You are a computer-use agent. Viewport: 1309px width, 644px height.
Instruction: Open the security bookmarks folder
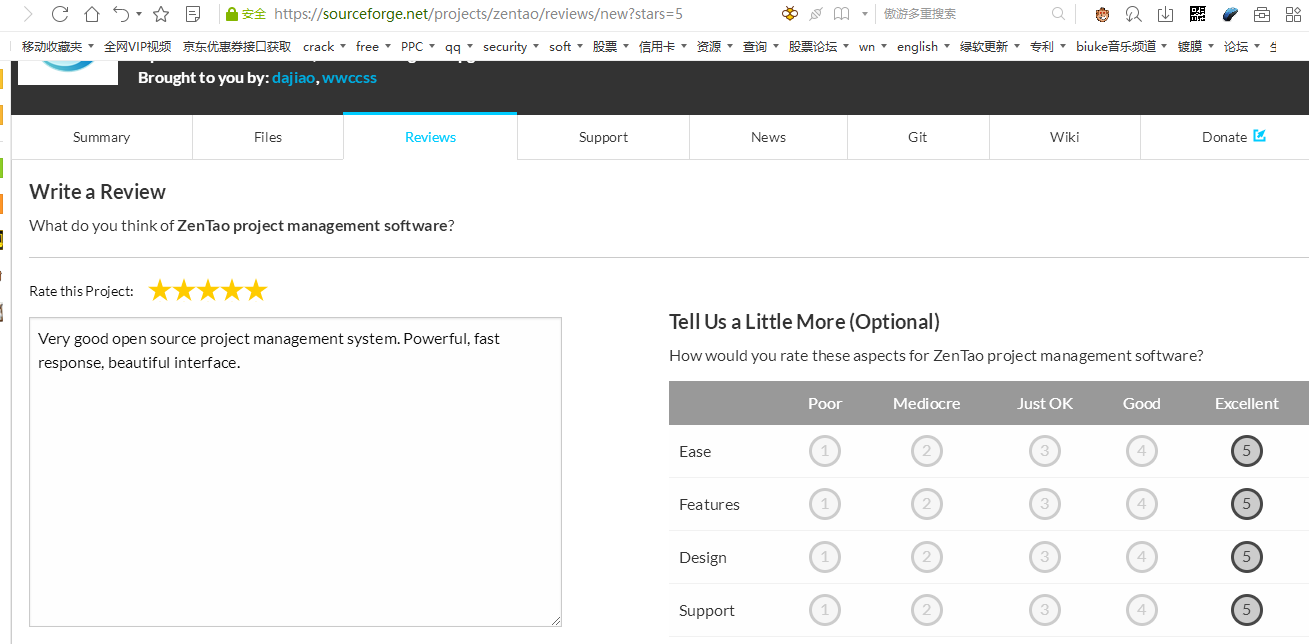tap(511, 46)
